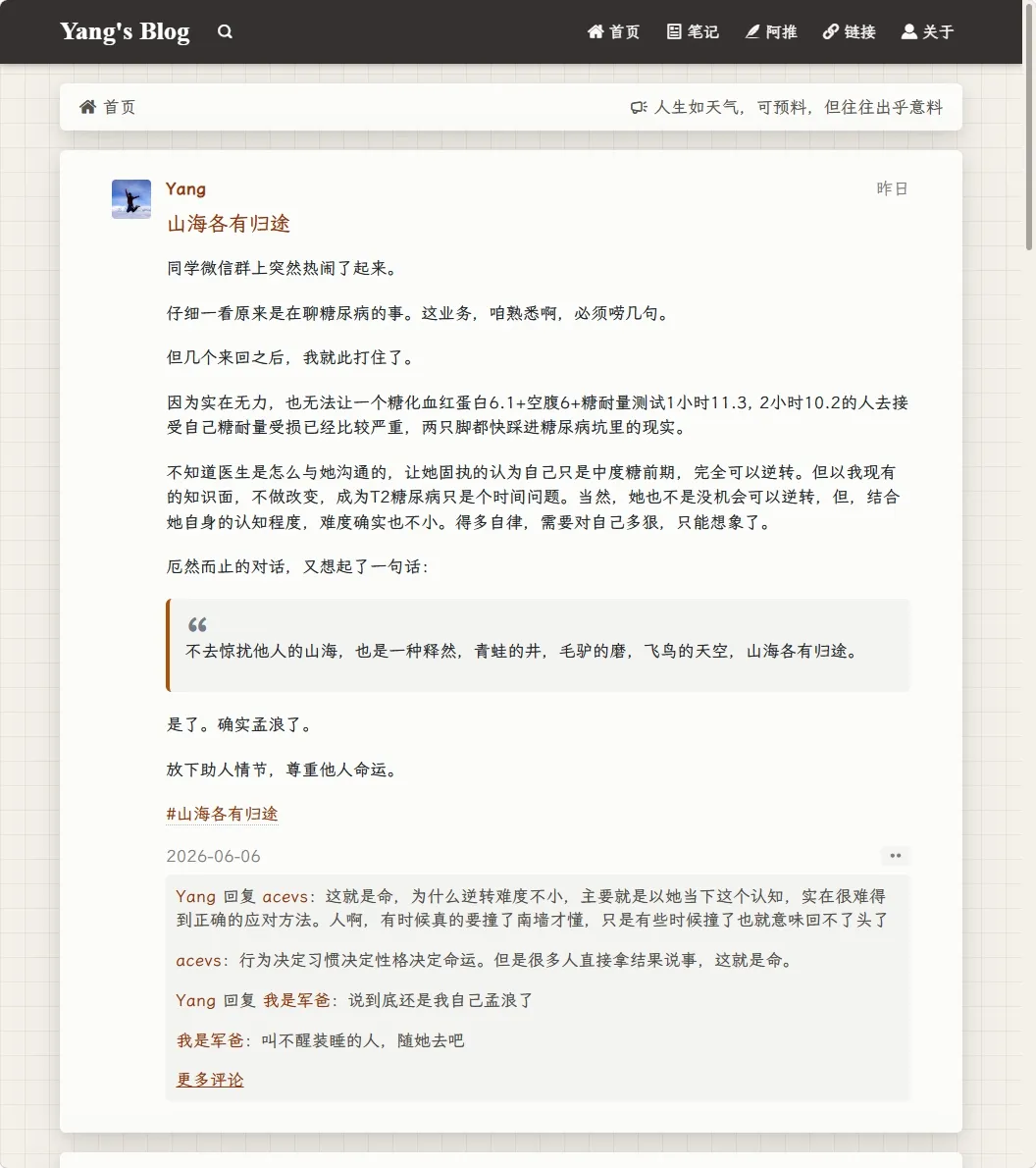Click the pencil icon beside 阿推
The width and height of the screenshot is (1036, 1168).
pyautogui.click(x=752, y=31)
